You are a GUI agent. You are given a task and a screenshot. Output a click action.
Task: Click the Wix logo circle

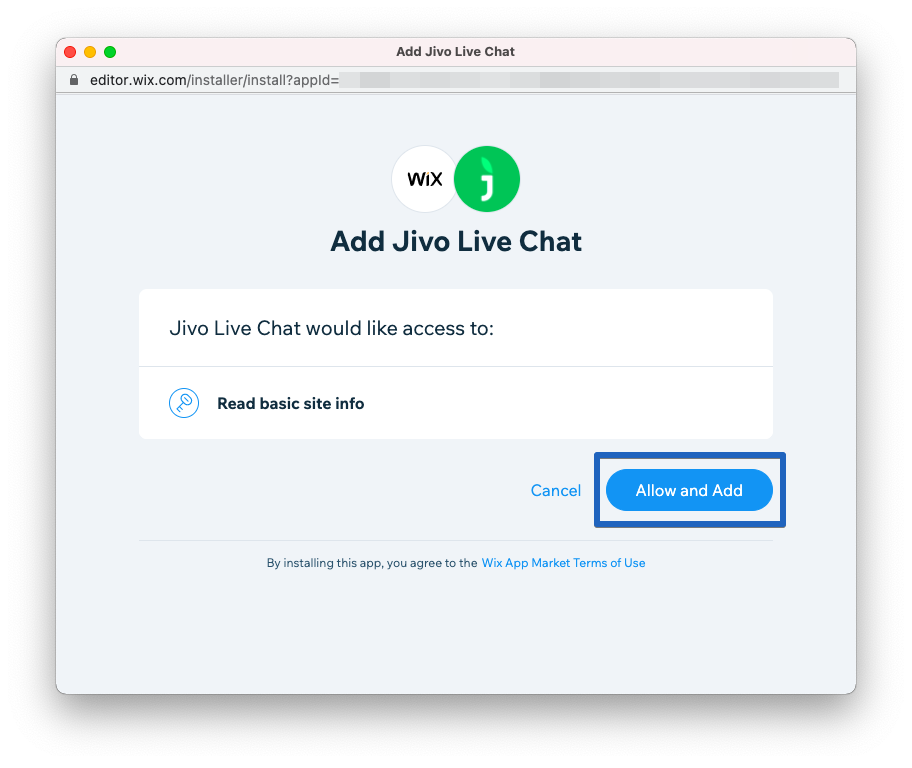tap(425, 179)
